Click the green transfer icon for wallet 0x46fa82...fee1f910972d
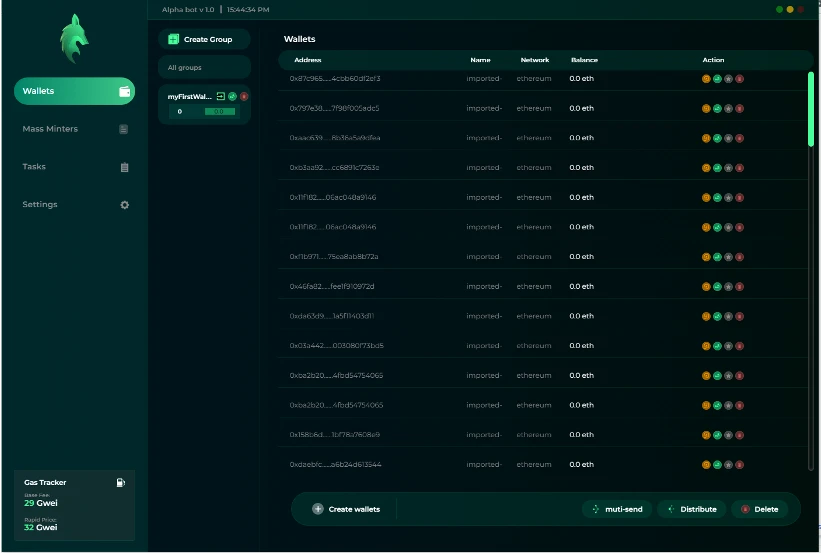822x554 pixels. pos(717,287)
